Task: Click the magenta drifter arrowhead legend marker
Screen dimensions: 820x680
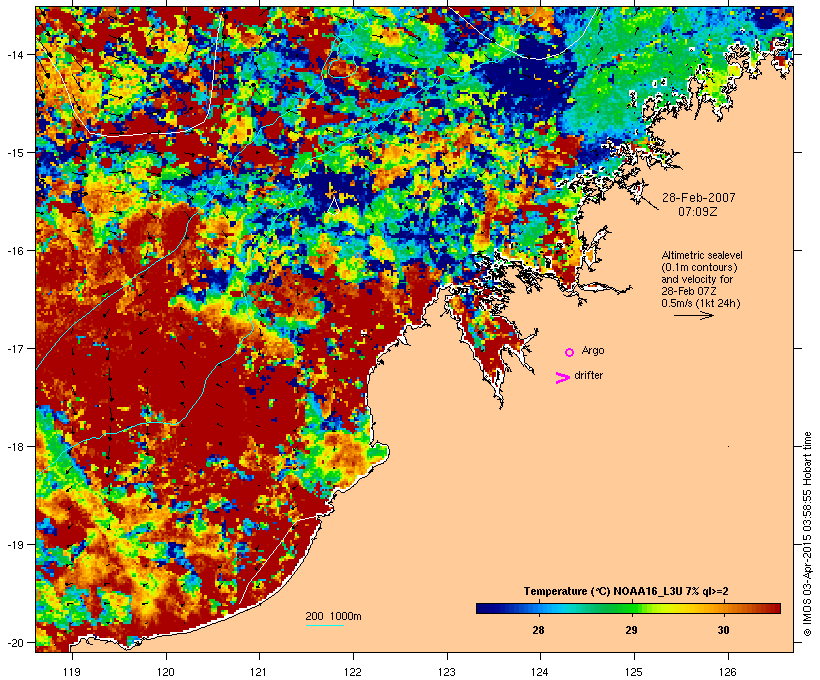Action: click(562, 378)
